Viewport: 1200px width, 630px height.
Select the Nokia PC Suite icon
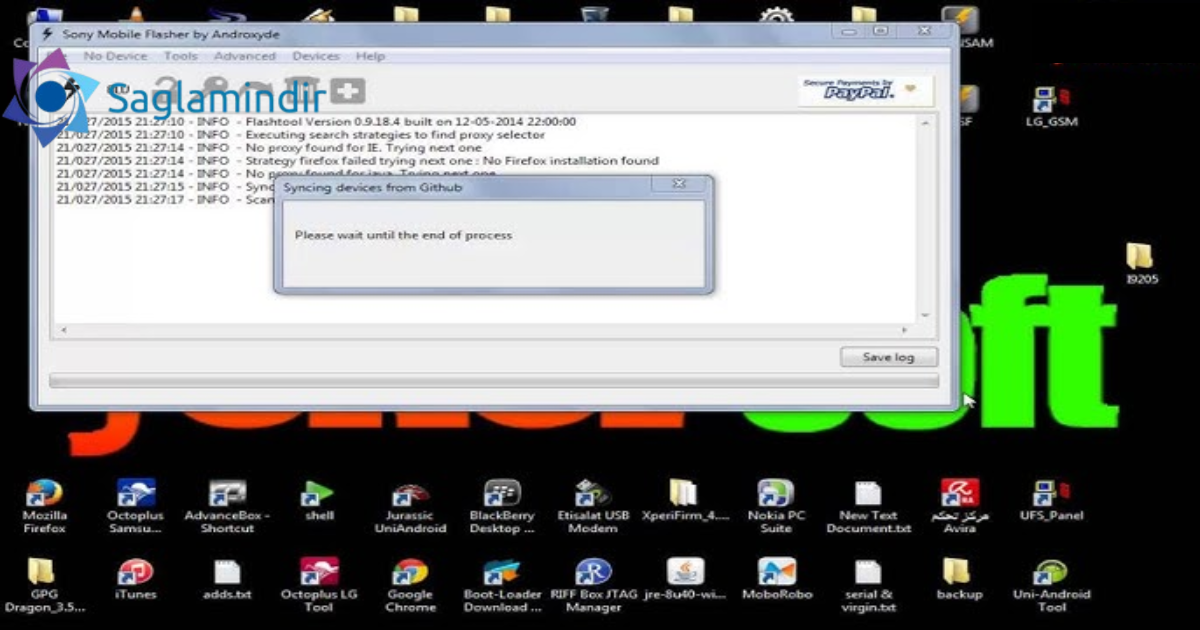(x=776, y=506)
